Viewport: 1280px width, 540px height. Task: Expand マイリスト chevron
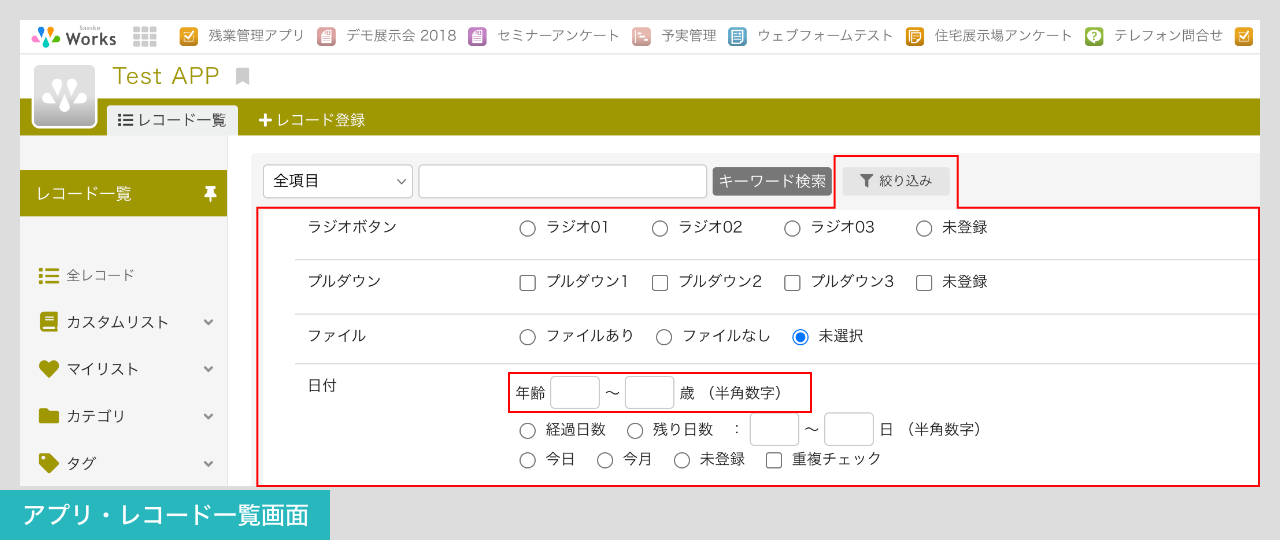pyautogui.click(x=208, y=369)
